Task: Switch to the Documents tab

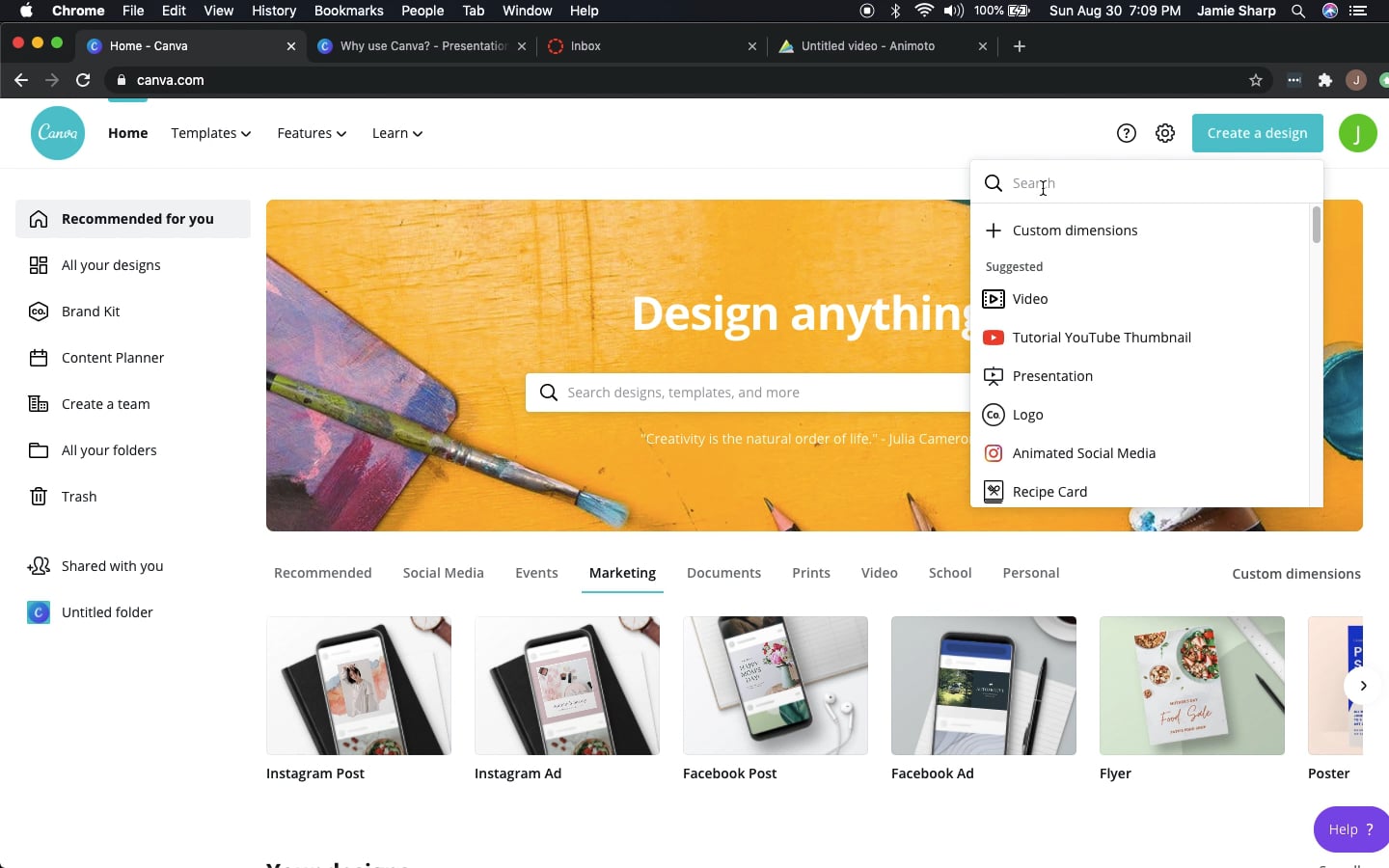Action: [723, 573]
